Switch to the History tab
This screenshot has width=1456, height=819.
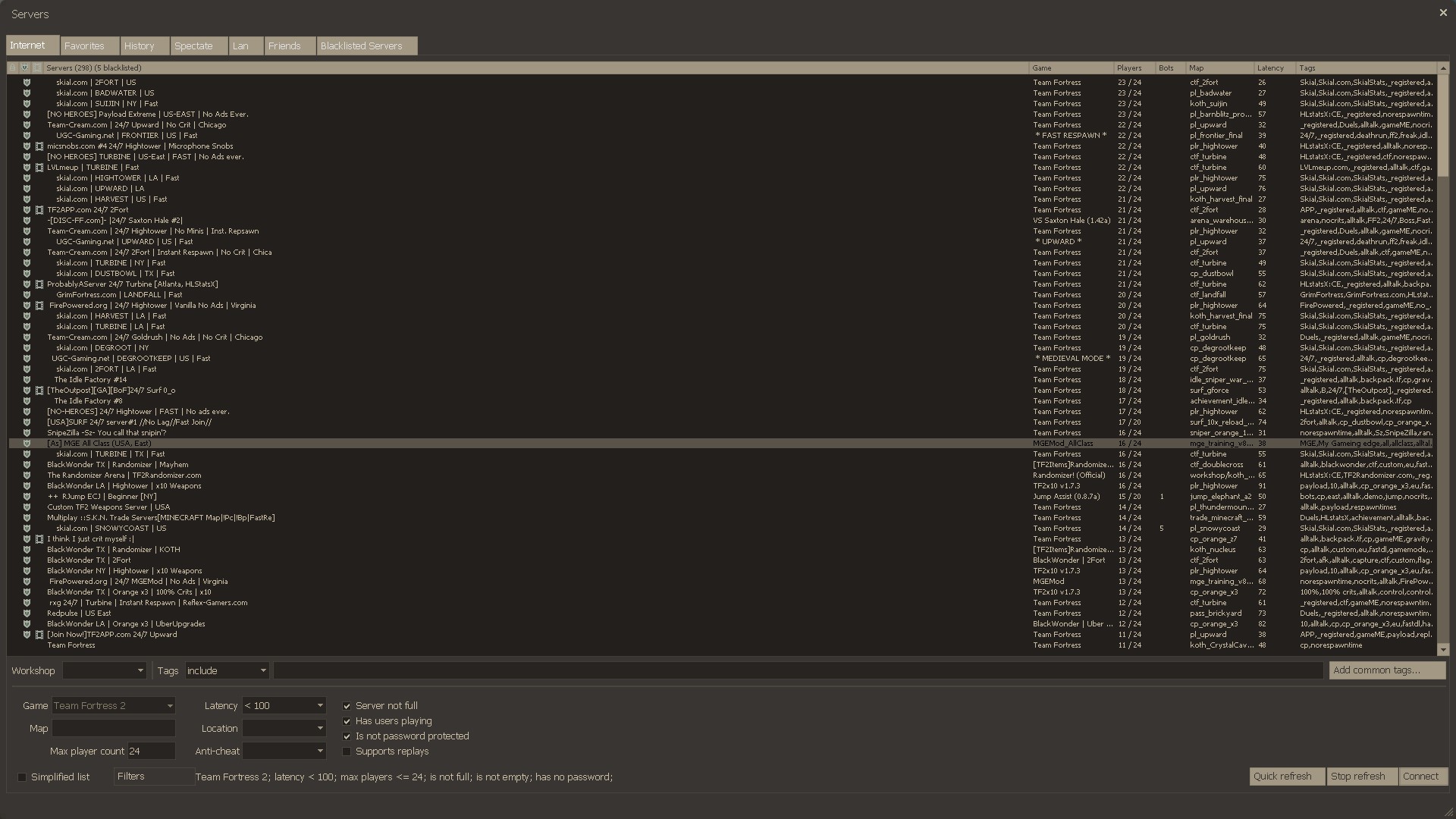145,46
